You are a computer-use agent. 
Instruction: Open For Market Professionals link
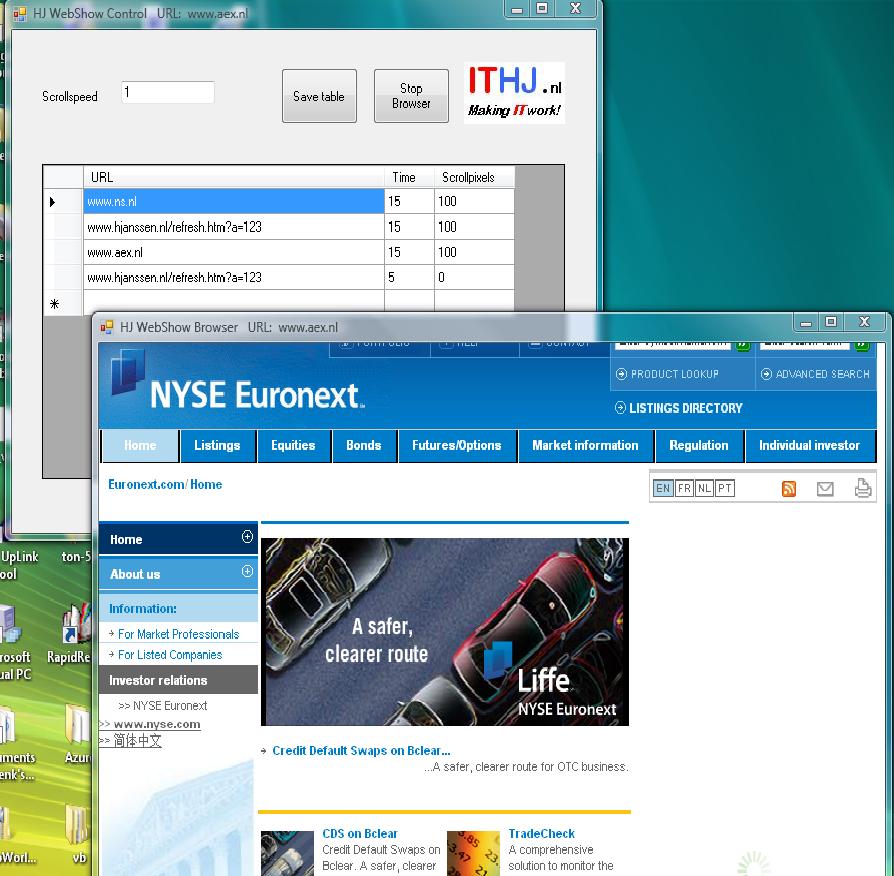pos(178,634)
